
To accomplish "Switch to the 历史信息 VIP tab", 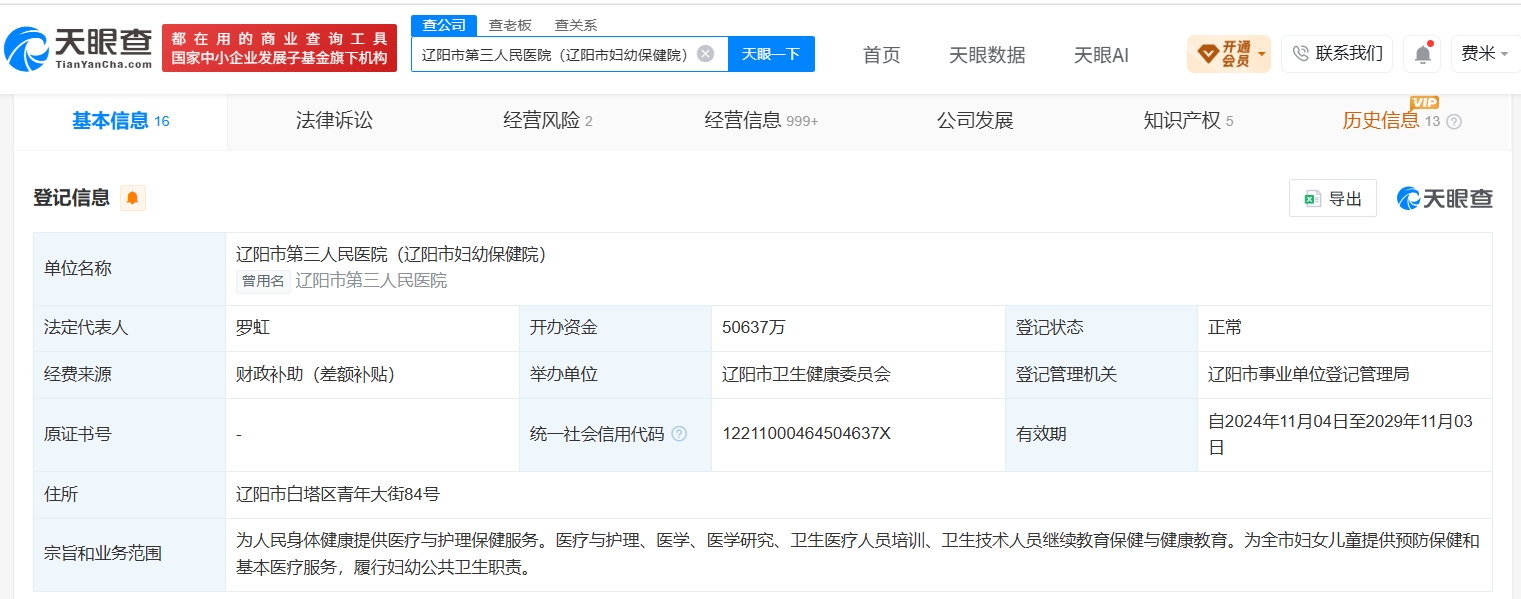I will (1391, 120).
